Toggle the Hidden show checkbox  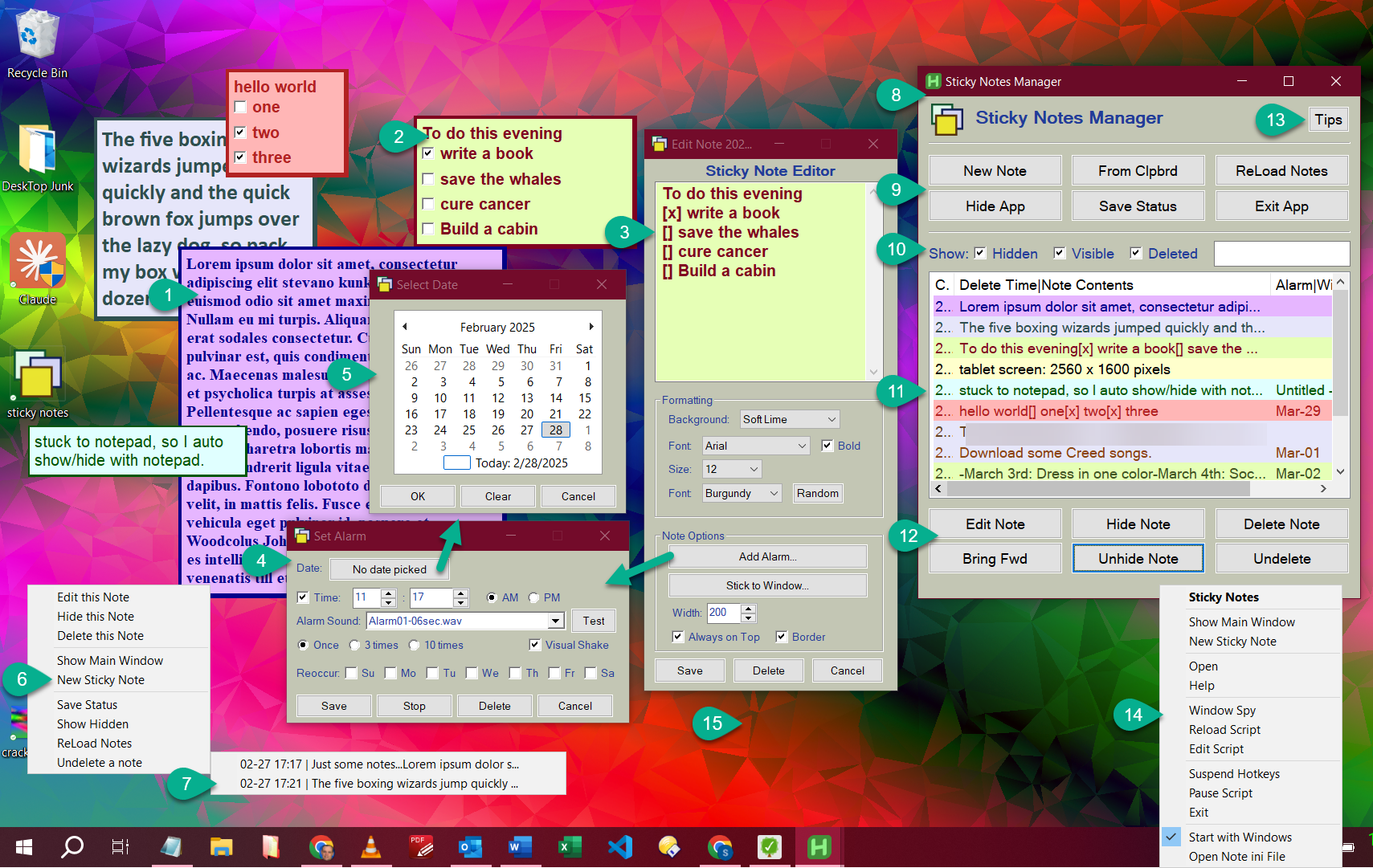[x=980, y=253]
